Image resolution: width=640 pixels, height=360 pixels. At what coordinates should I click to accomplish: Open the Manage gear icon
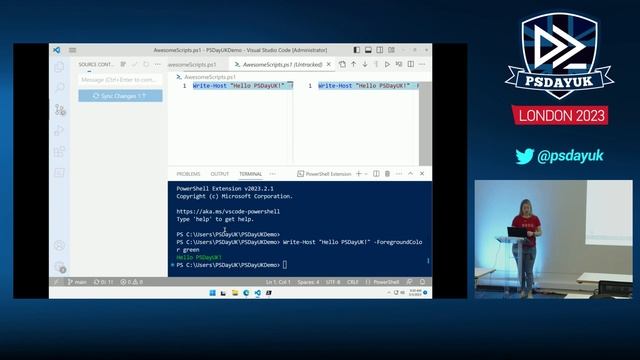(60, 267)
